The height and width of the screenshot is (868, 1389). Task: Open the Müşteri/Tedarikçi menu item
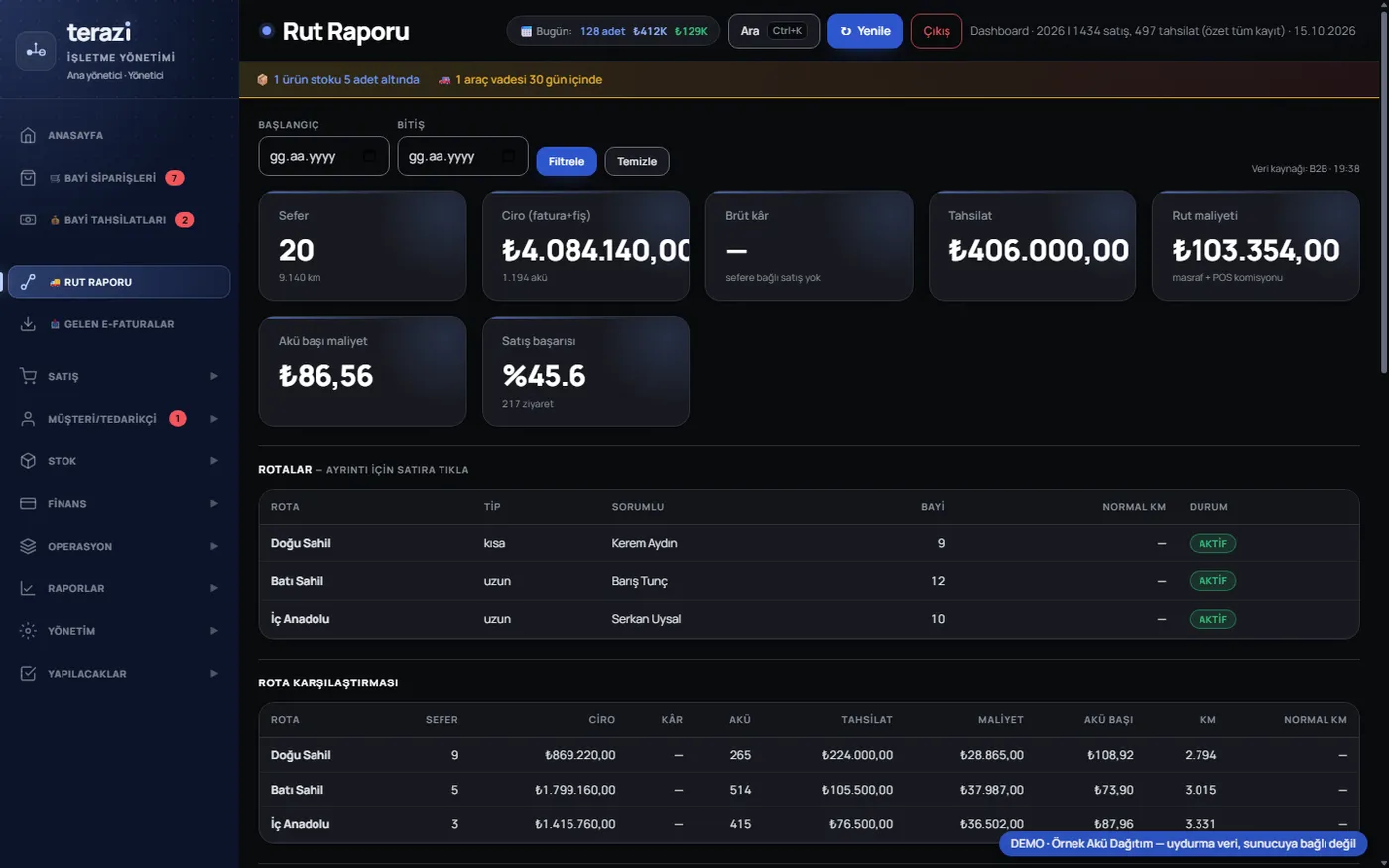119,419
